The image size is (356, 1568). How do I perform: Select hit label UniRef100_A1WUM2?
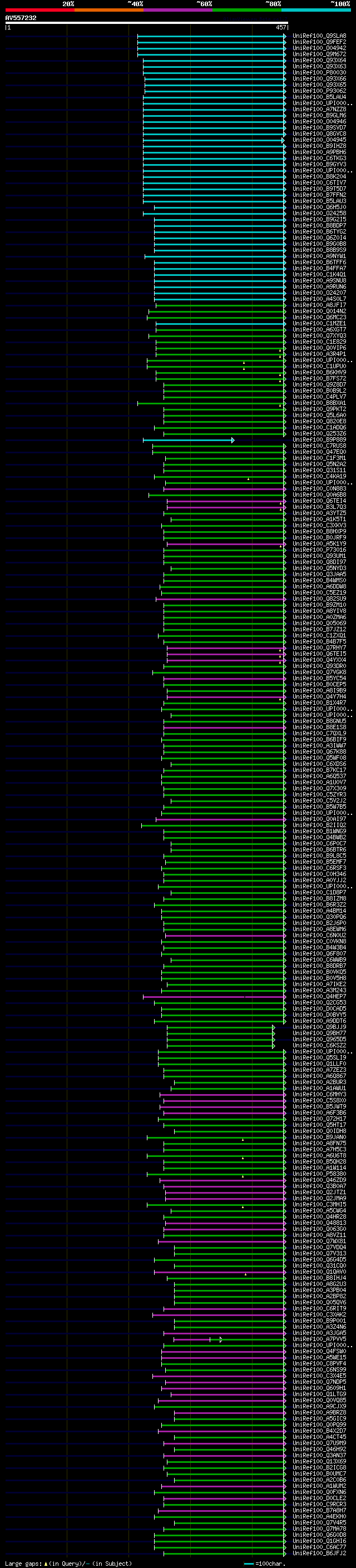(x=319, y=1486)
